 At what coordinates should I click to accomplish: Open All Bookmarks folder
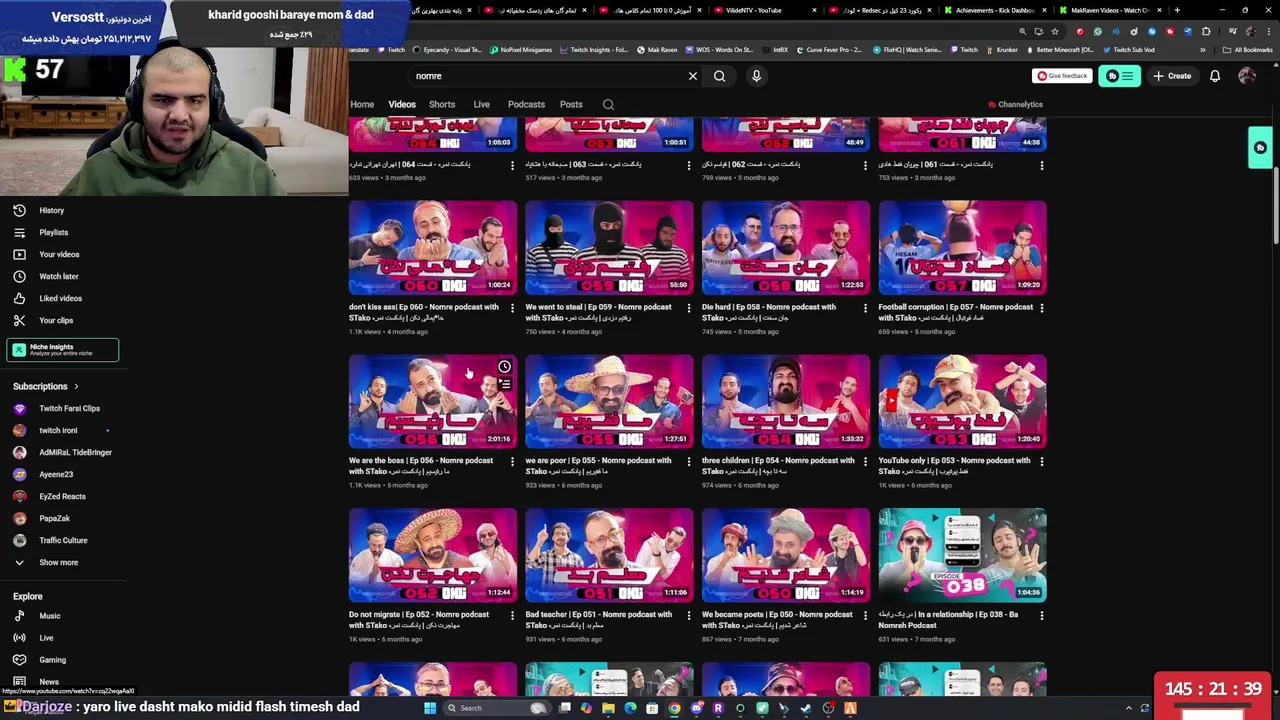pos(1249,49)
